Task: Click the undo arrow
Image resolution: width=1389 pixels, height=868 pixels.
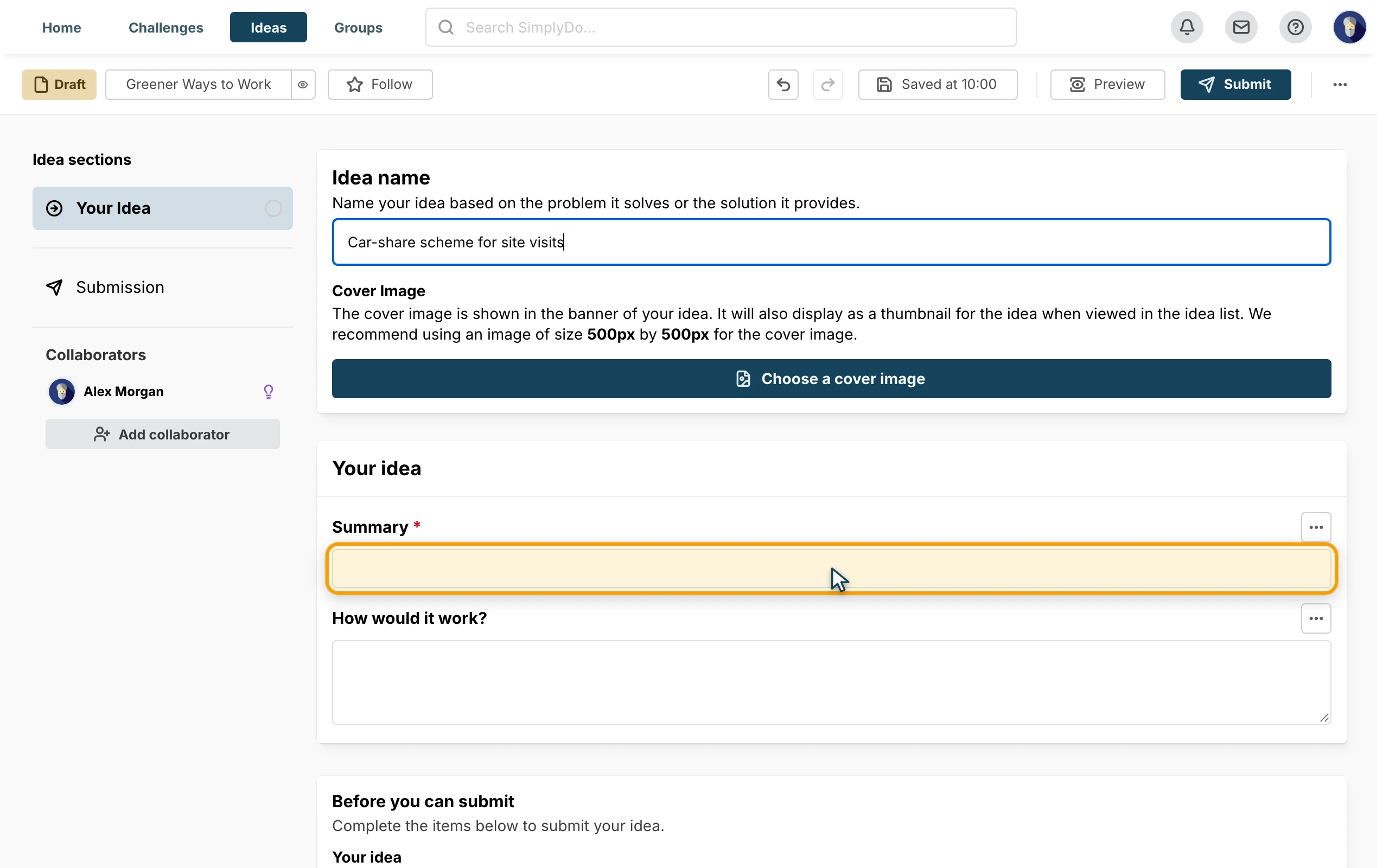Action: [x=783, y=85]
